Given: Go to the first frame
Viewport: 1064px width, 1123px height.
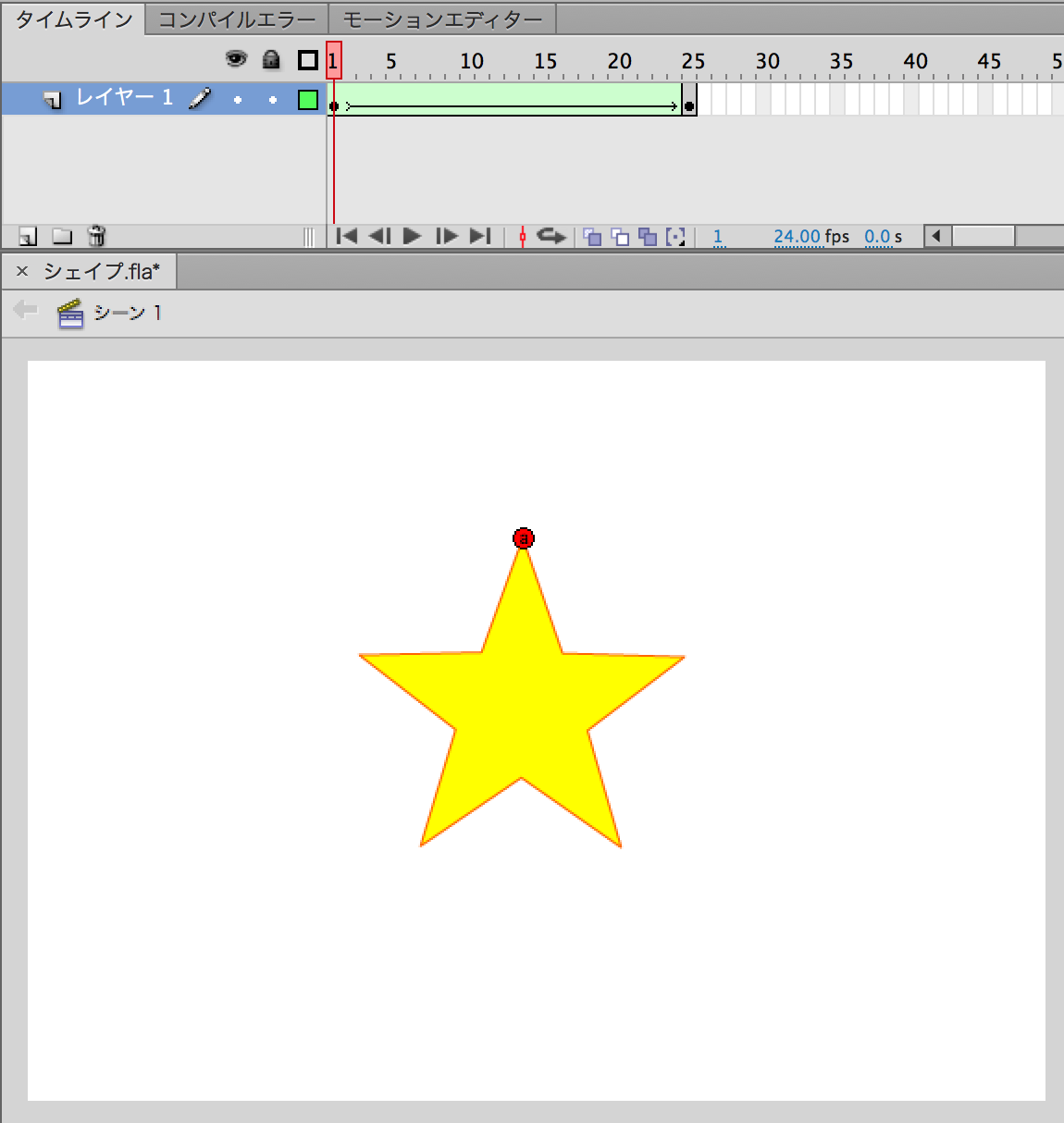Looking at the screenshot, I should pos(347,237).
